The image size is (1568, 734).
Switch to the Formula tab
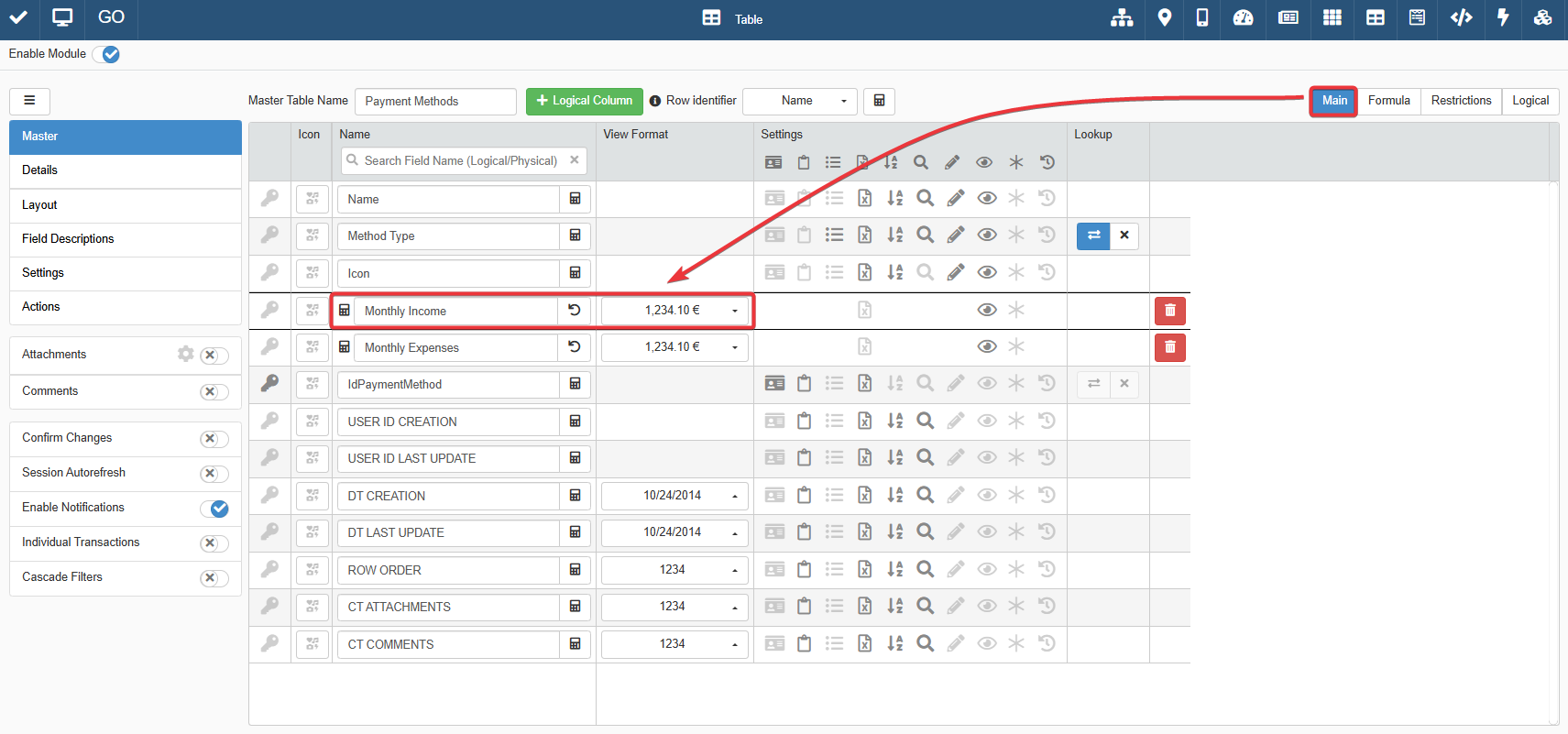1389,101
